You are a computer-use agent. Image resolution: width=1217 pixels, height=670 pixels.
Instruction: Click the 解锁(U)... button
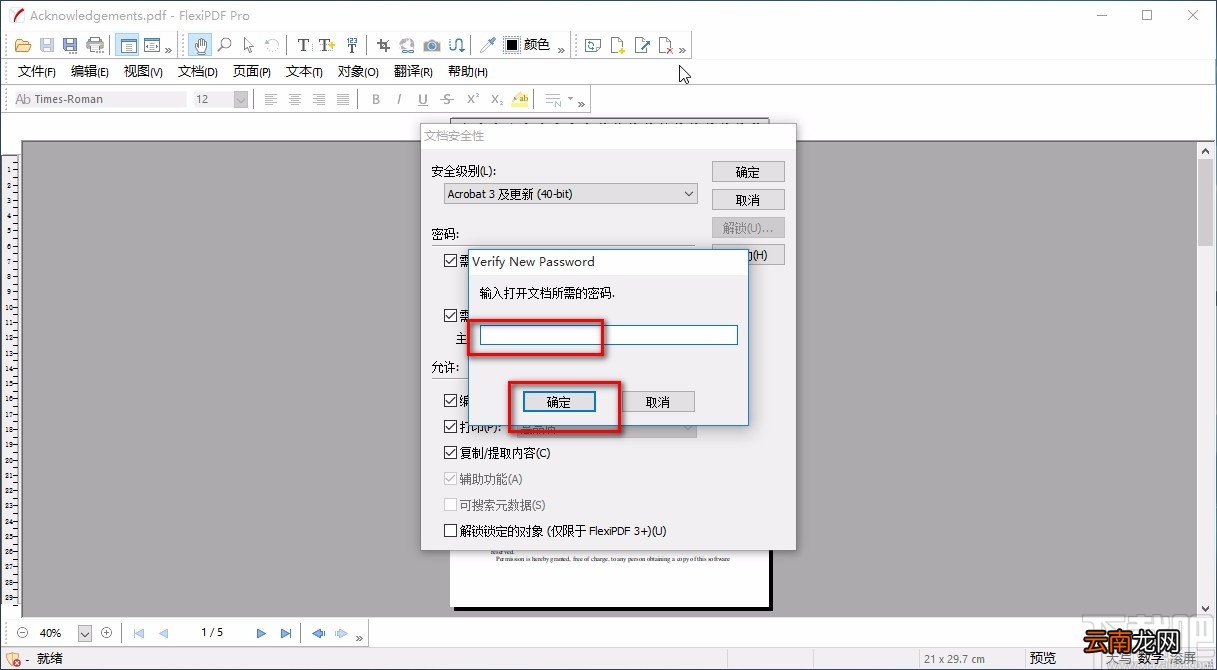(x=748, y=228)
